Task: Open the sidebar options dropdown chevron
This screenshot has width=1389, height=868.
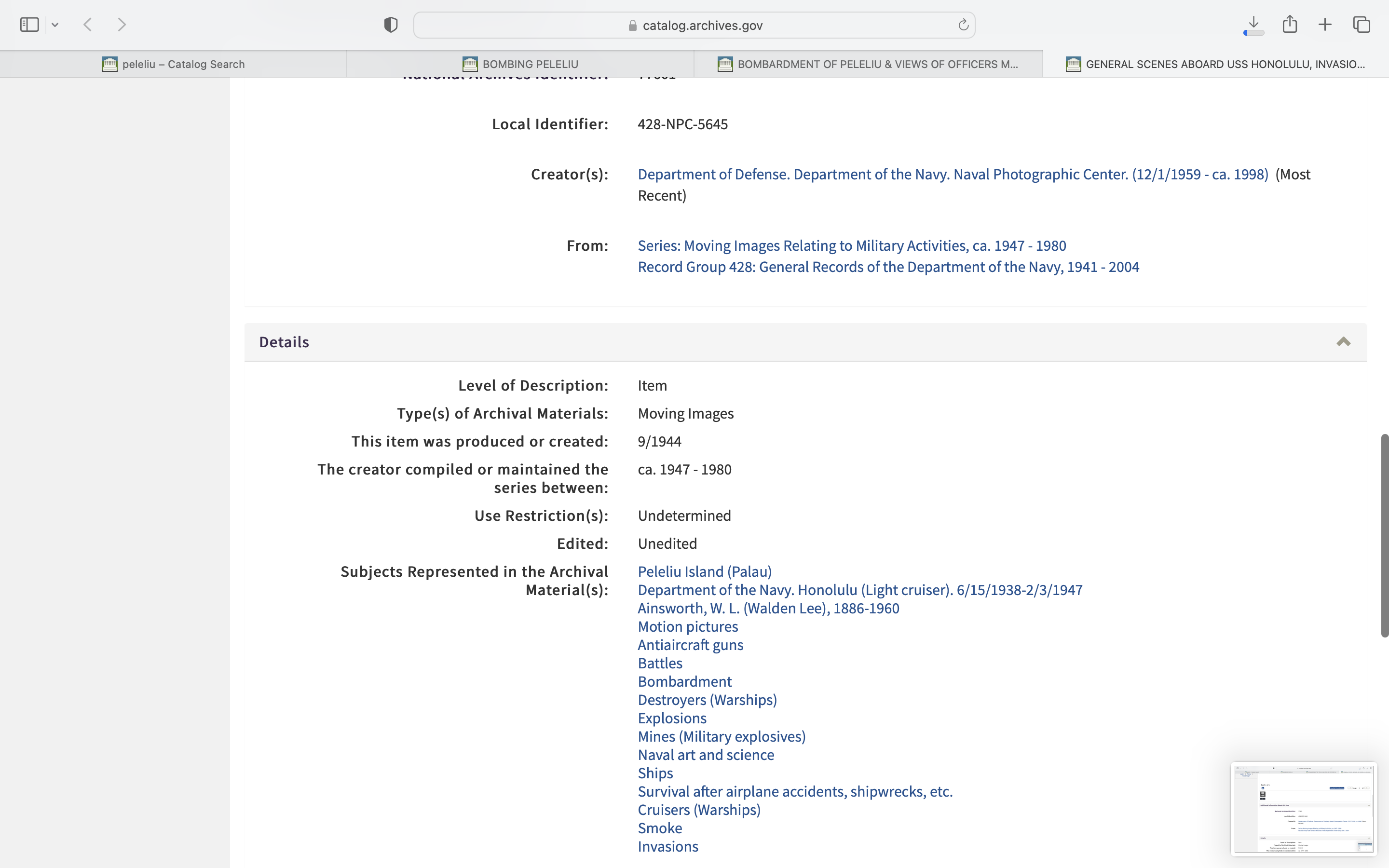Action: (55, 25)
